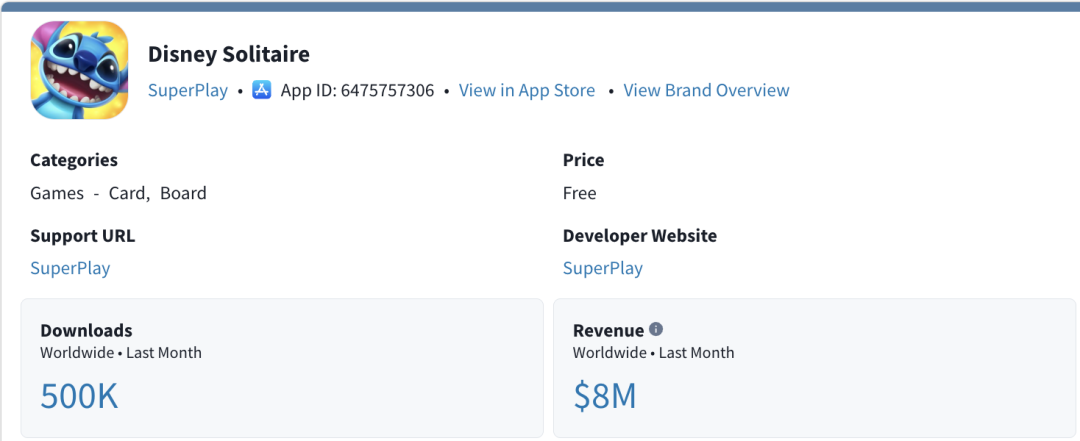Open View Brand Overview link
Screen dimensions: 1080x441
[706, 90]
